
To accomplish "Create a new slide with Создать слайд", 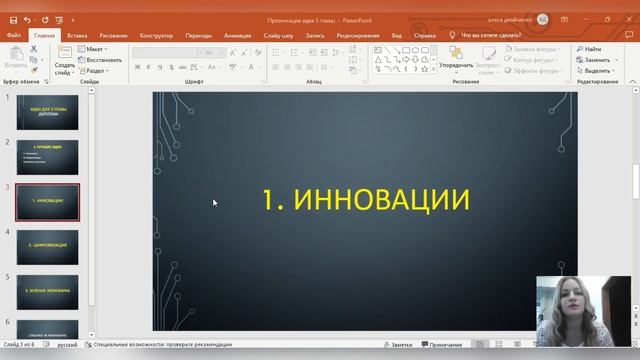I will (x=64, y=60).
